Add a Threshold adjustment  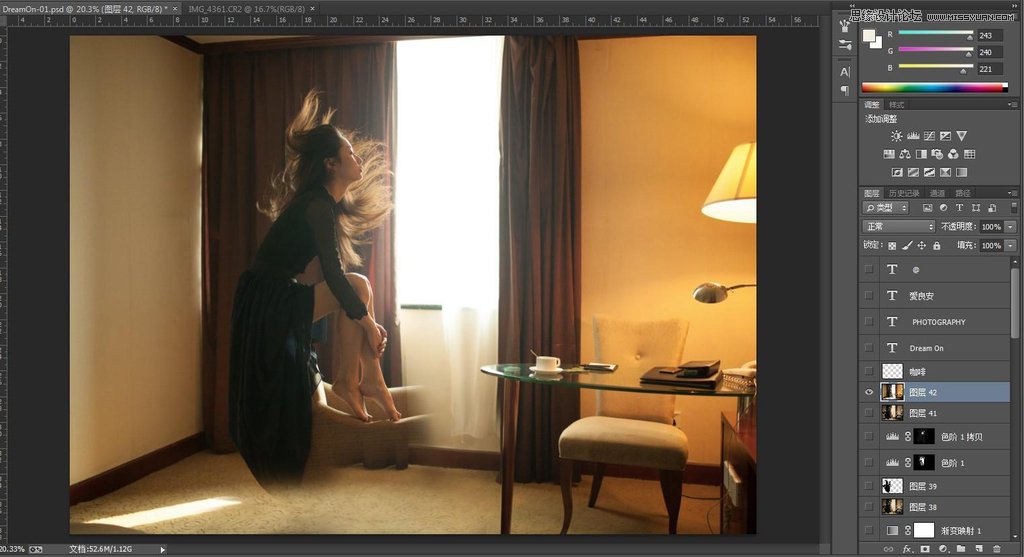[x=929, y=172]
